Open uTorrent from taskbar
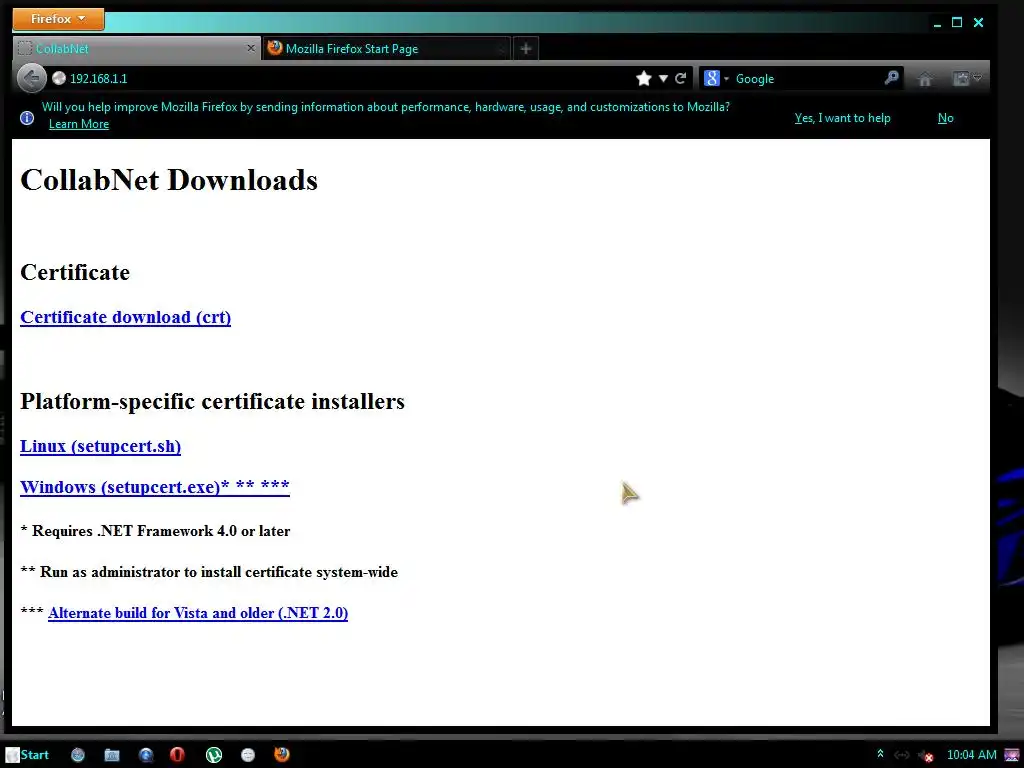1024x768 pixels. 214,755
